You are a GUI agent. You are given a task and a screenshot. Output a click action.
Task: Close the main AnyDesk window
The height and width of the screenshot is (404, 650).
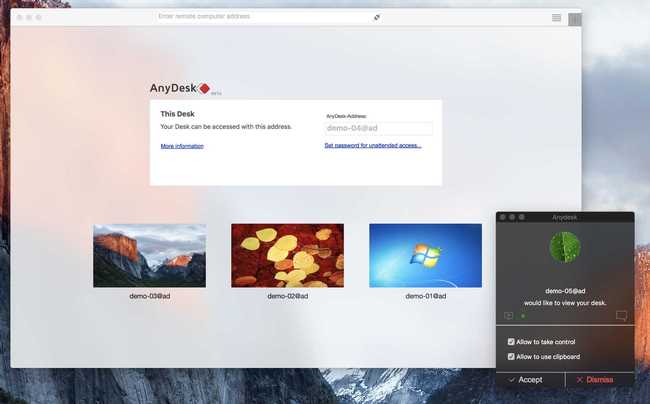tap(19, 17)
